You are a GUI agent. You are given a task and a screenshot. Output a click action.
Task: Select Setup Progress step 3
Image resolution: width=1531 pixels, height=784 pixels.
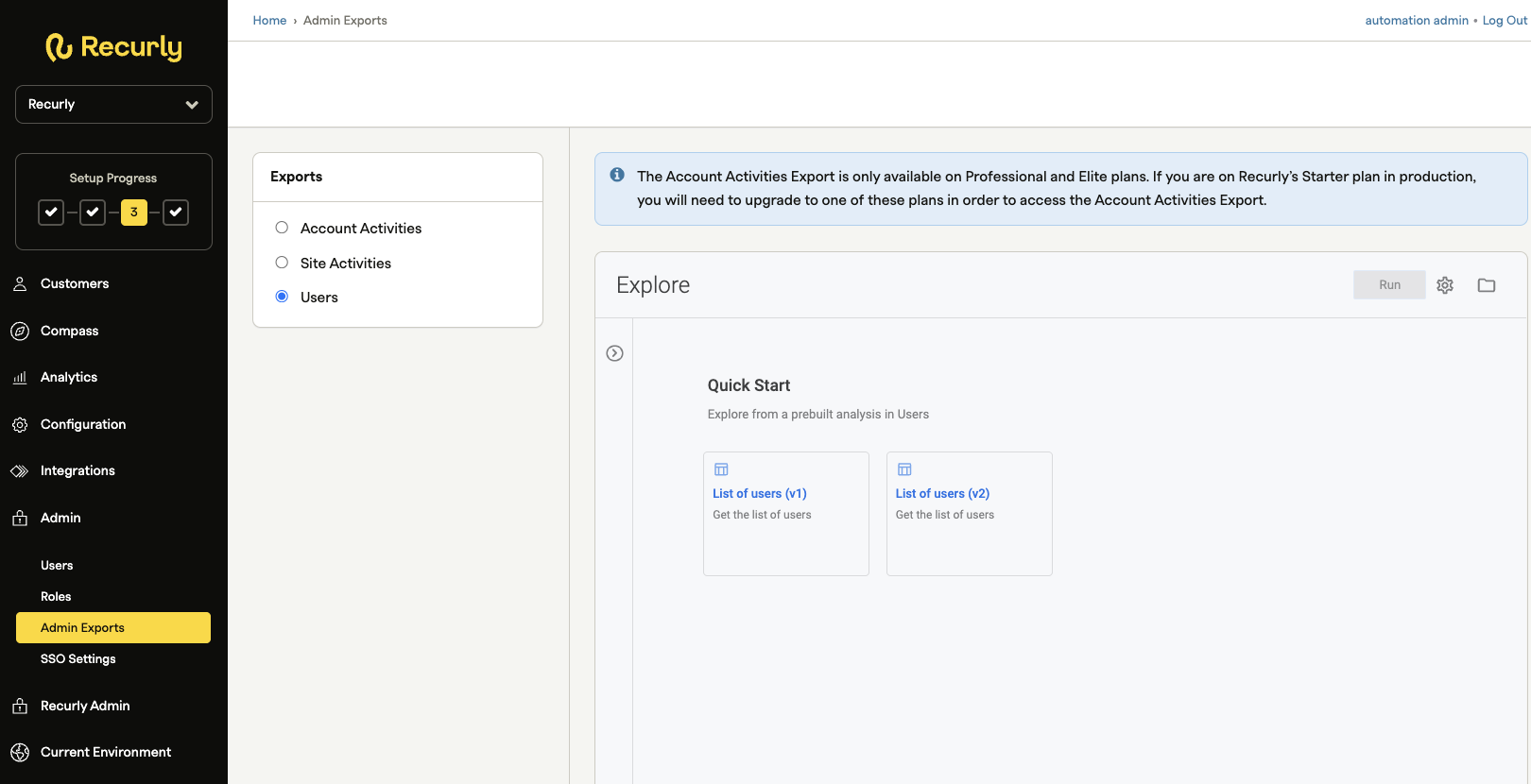134,213
